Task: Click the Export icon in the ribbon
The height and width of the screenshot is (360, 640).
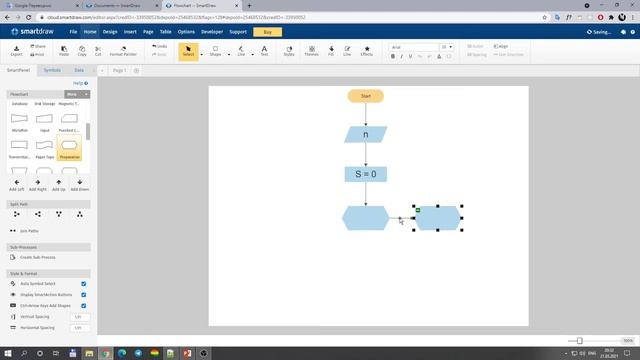Action: [16, 51]
